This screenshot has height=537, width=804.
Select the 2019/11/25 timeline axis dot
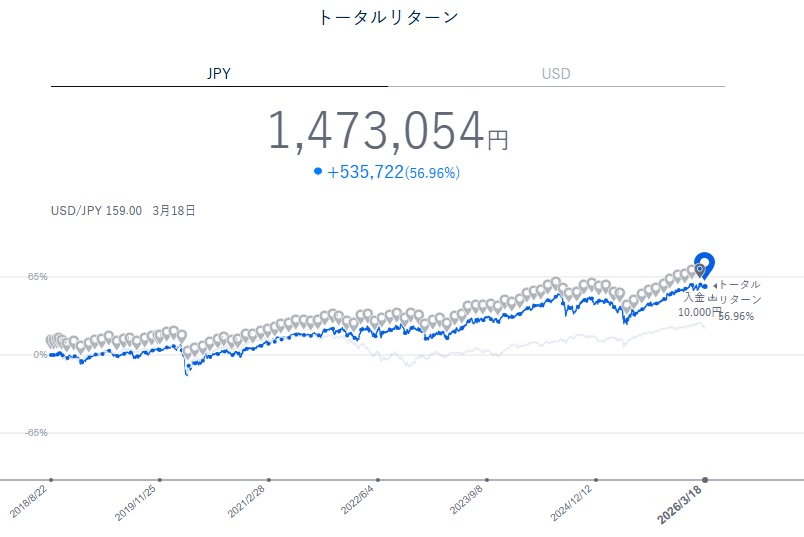(x=160, y=479)
